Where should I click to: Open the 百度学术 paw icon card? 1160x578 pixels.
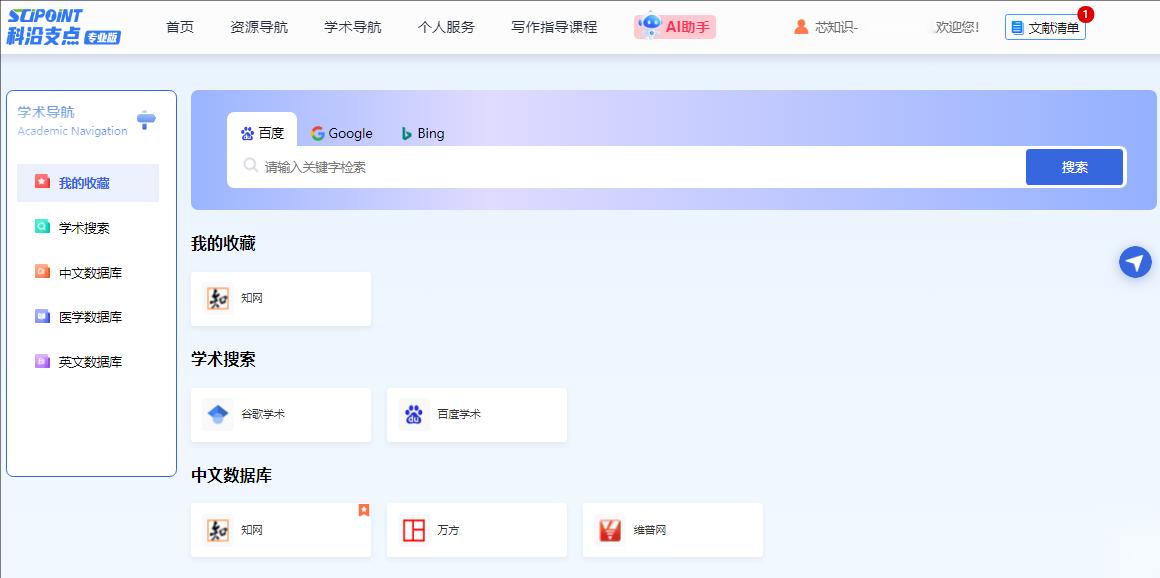click(x=413, y=414)
